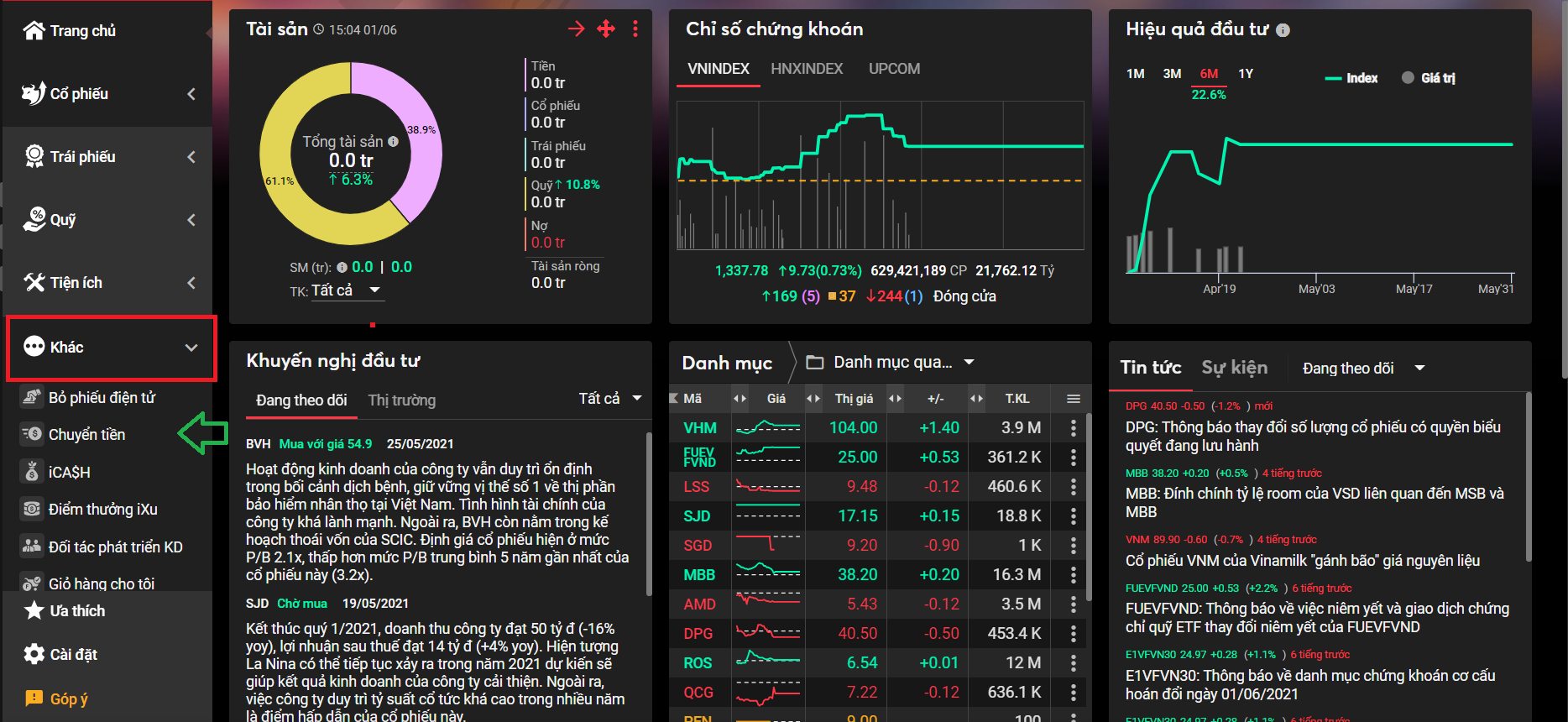1568x722 pixels.
Task: Open the FUEVFVND stock symbol
Action: pyautogui.click(x=700, y=458)
